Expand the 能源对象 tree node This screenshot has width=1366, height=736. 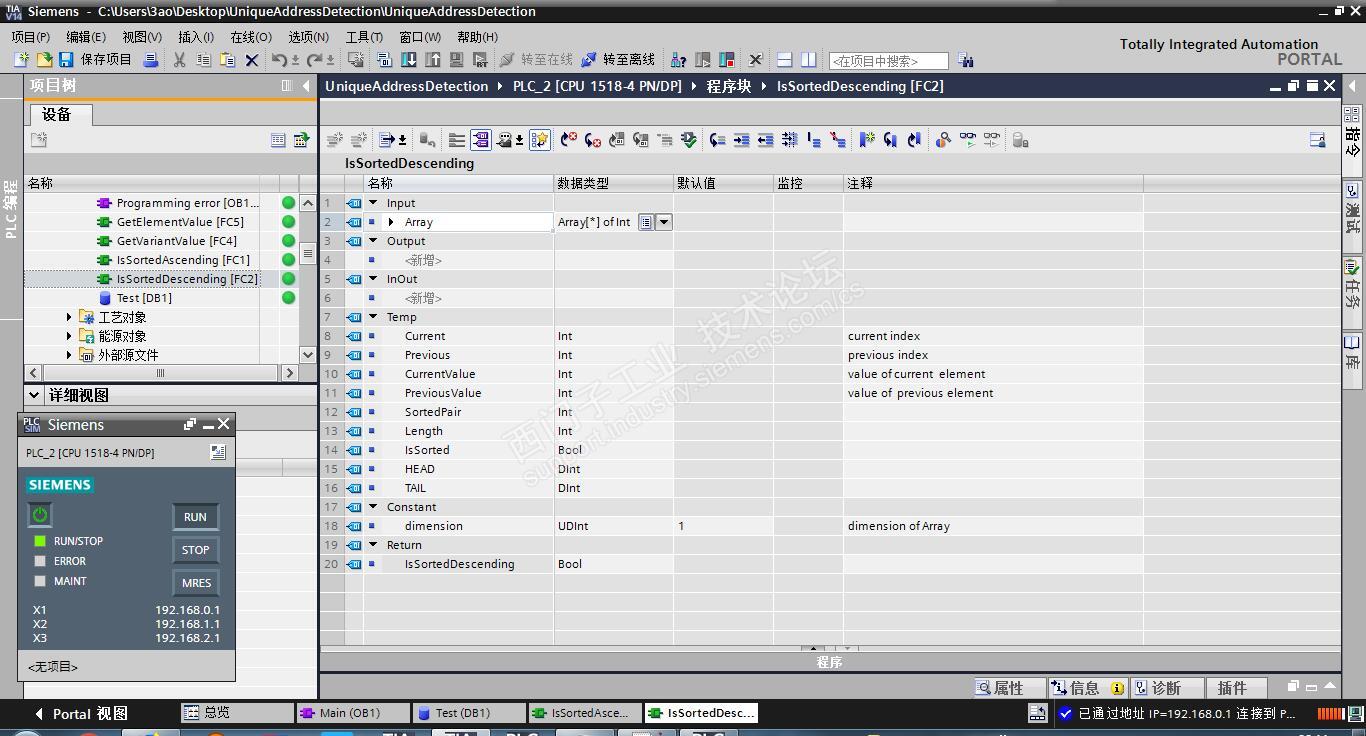[x=69, y=336]
